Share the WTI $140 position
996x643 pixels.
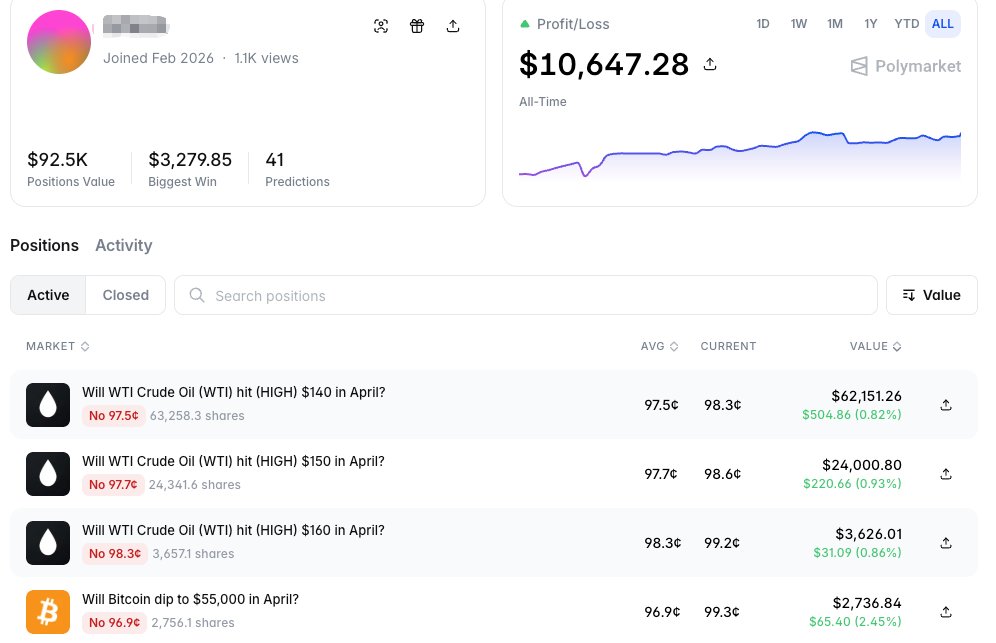tap(946, 405)
